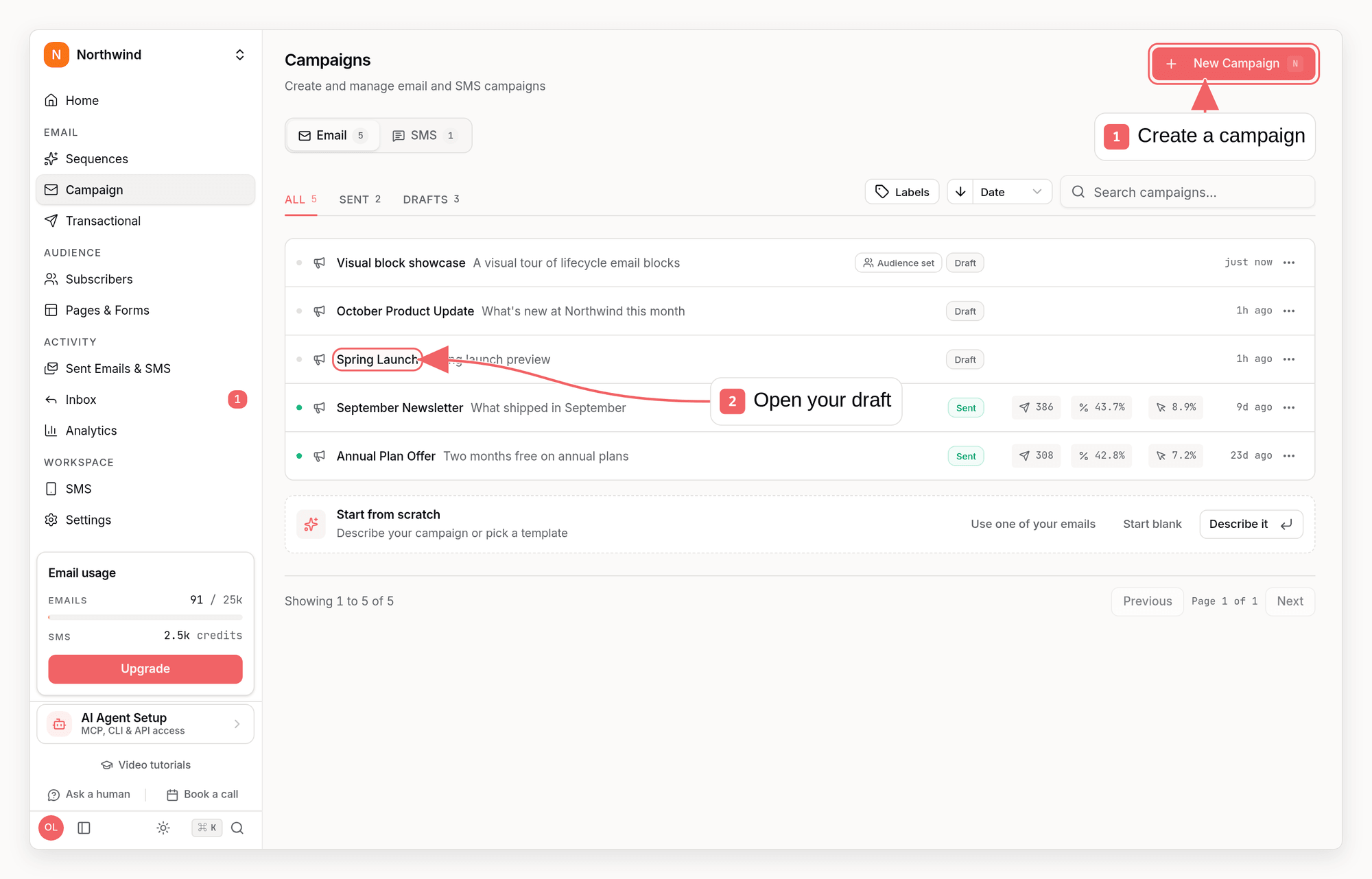Open more options for Spring Launch row
The width and height of the screenshot is (1372, 879).
[x=1290, y=359]
